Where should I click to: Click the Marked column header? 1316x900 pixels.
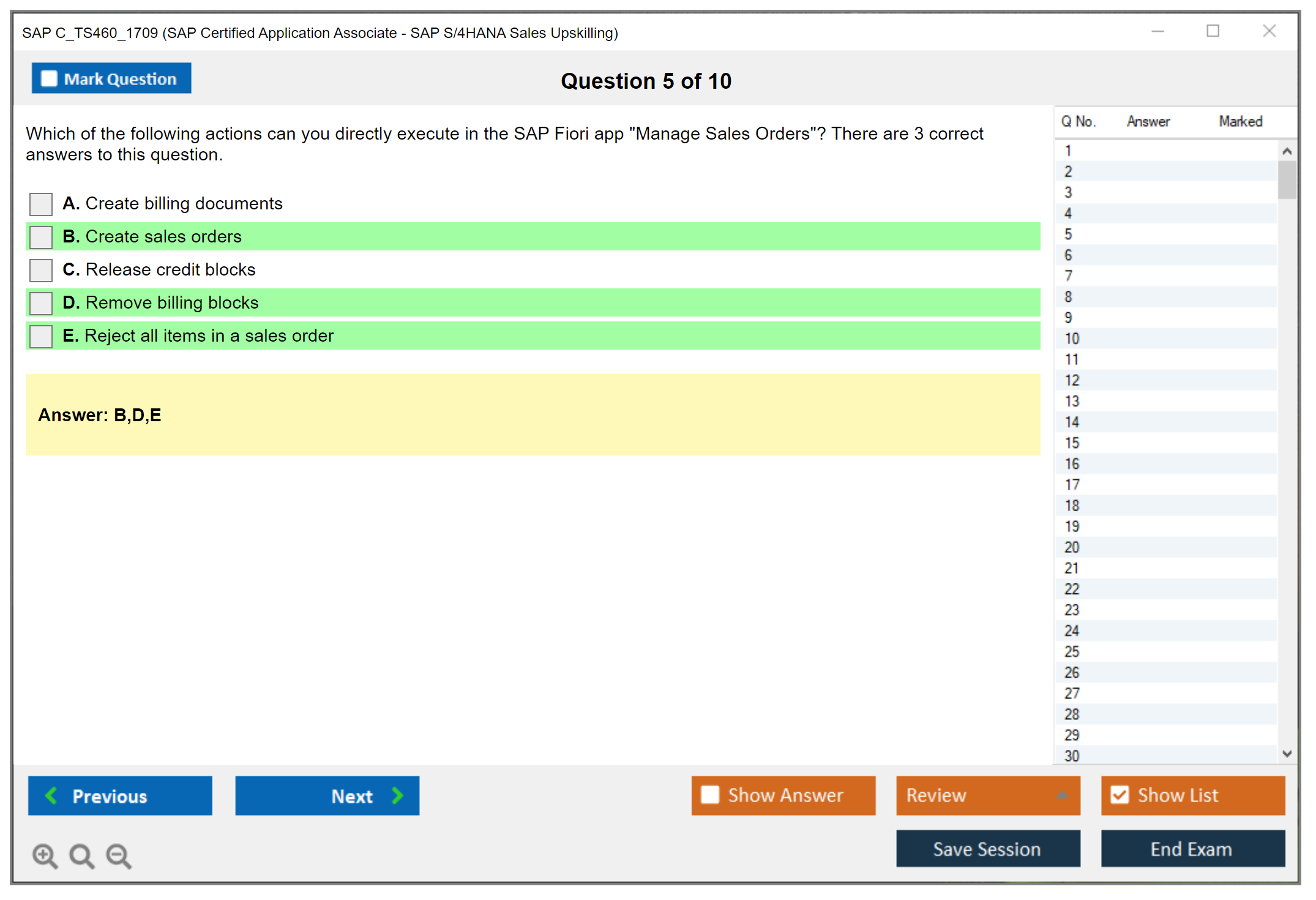pyautogui.click(x=1240, y=121)
